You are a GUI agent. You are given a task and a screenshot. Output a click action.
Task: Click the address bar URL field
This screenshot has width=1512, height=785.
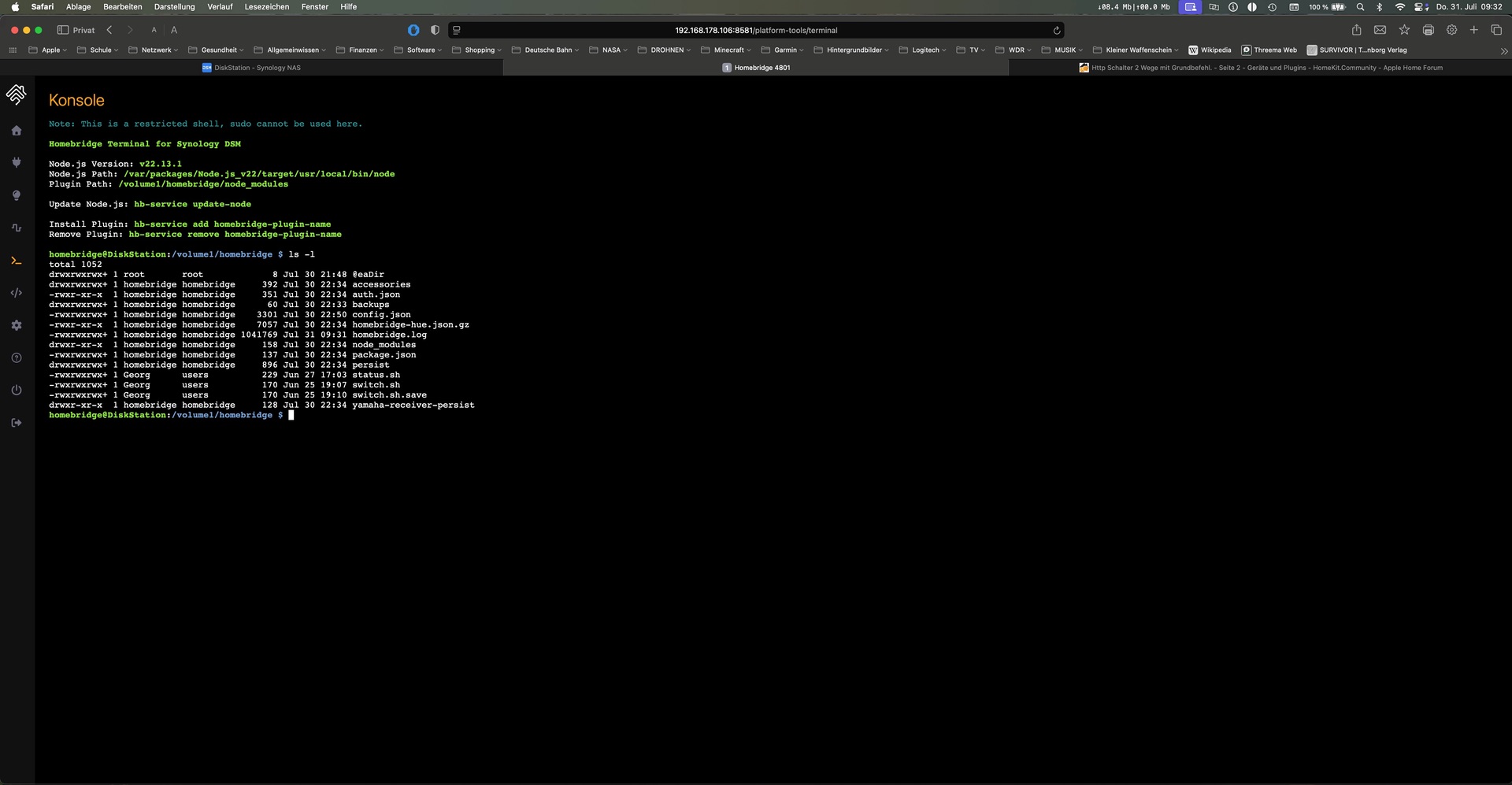point(755,31)
